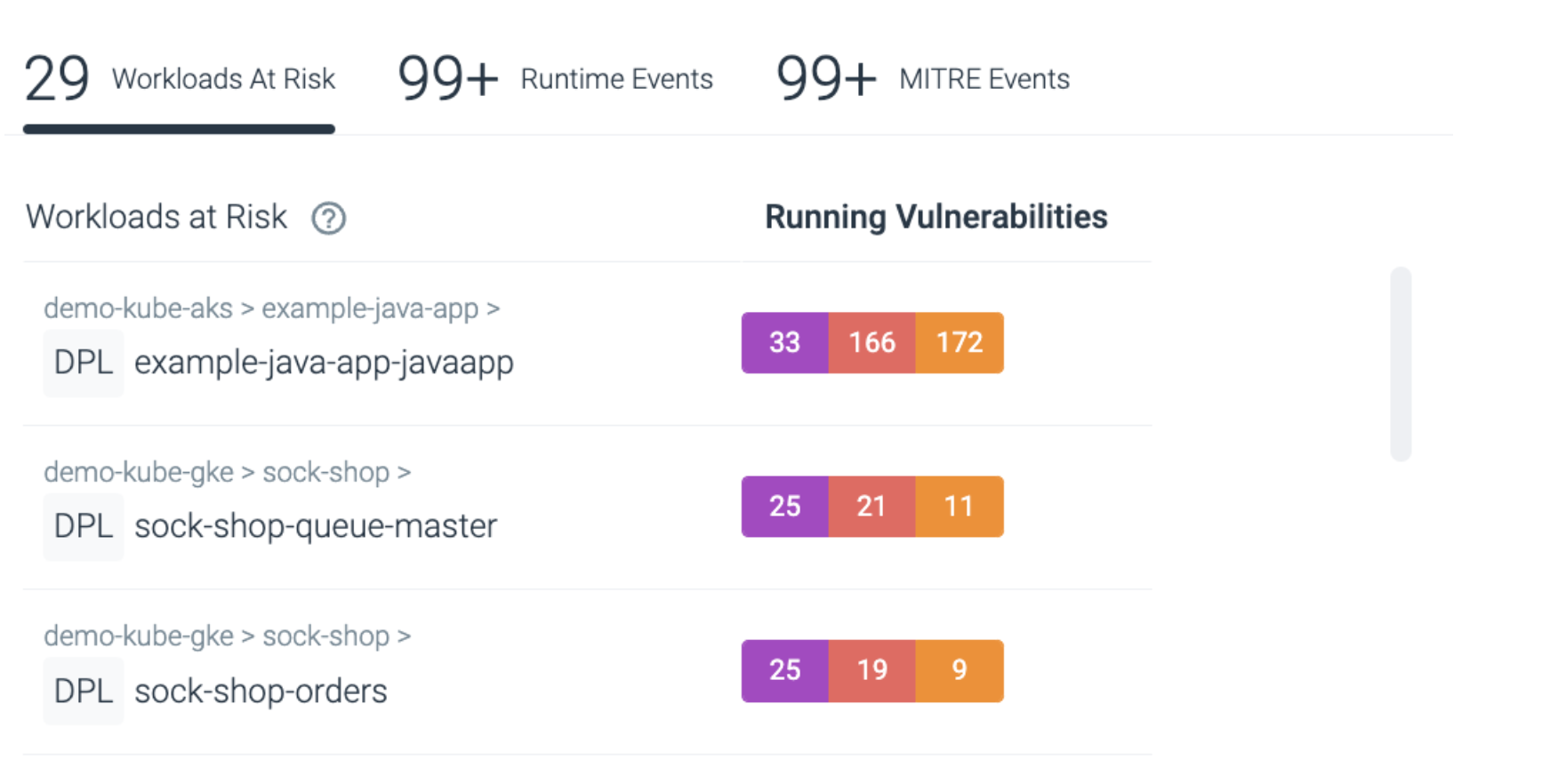Switch to the Runtime Events tab

point(555,79)
